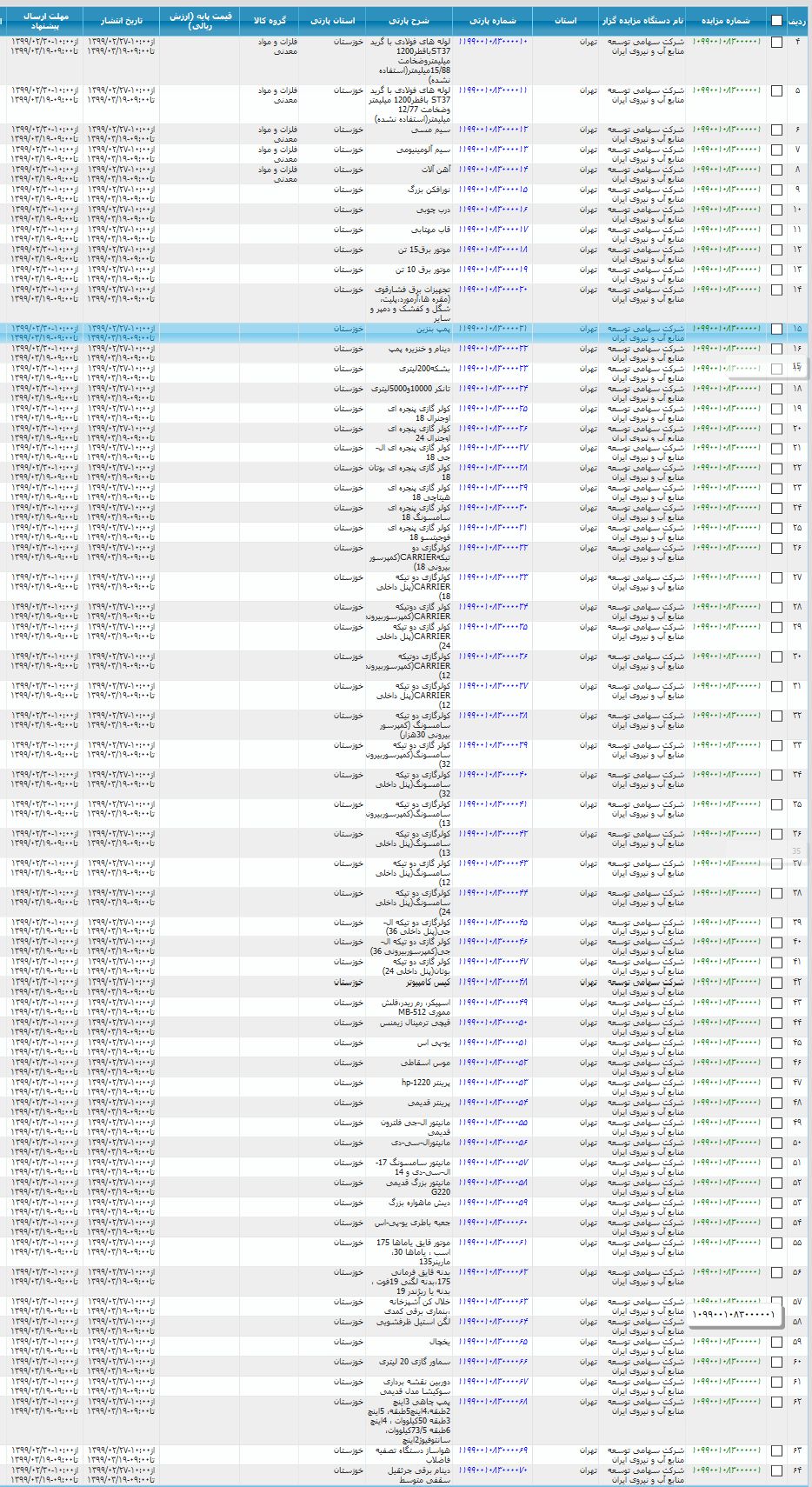
Task: Click the party number link for درب چوبی
Action: [493, 210]
